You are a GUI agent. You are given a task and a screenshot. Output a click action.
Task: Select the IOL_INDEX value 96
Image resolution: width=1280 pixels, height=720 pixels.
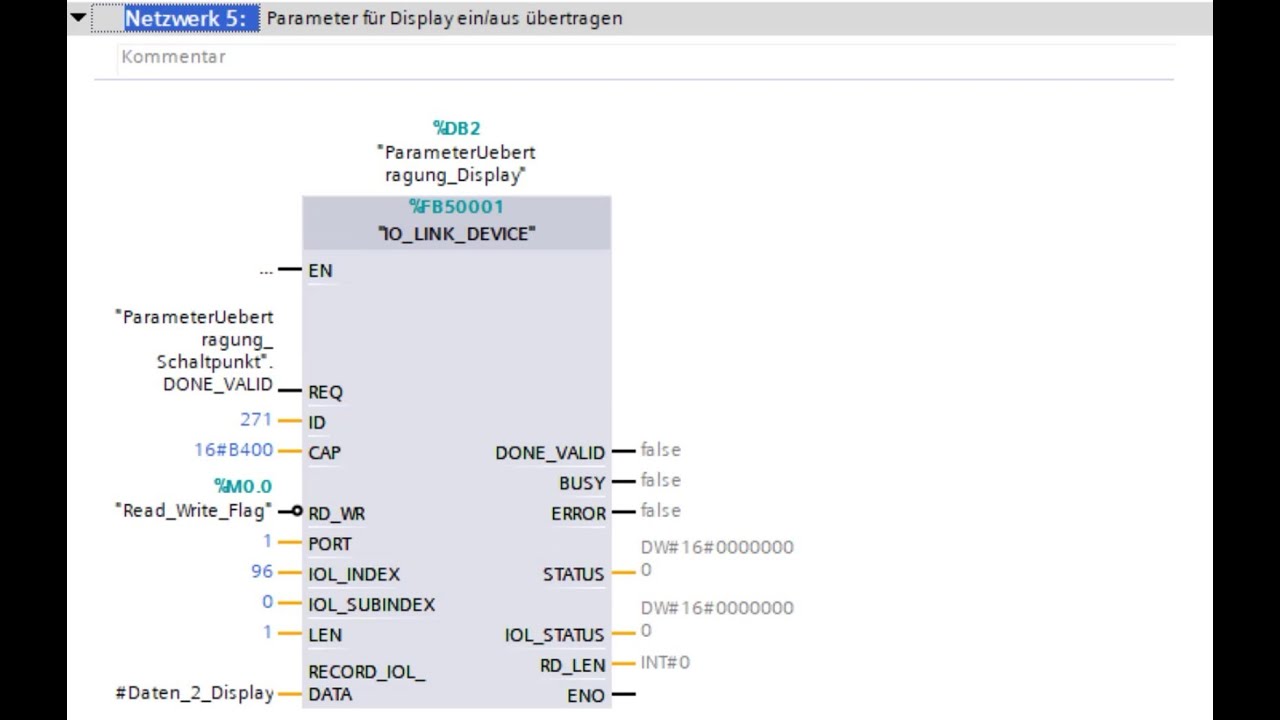point(262,571)
